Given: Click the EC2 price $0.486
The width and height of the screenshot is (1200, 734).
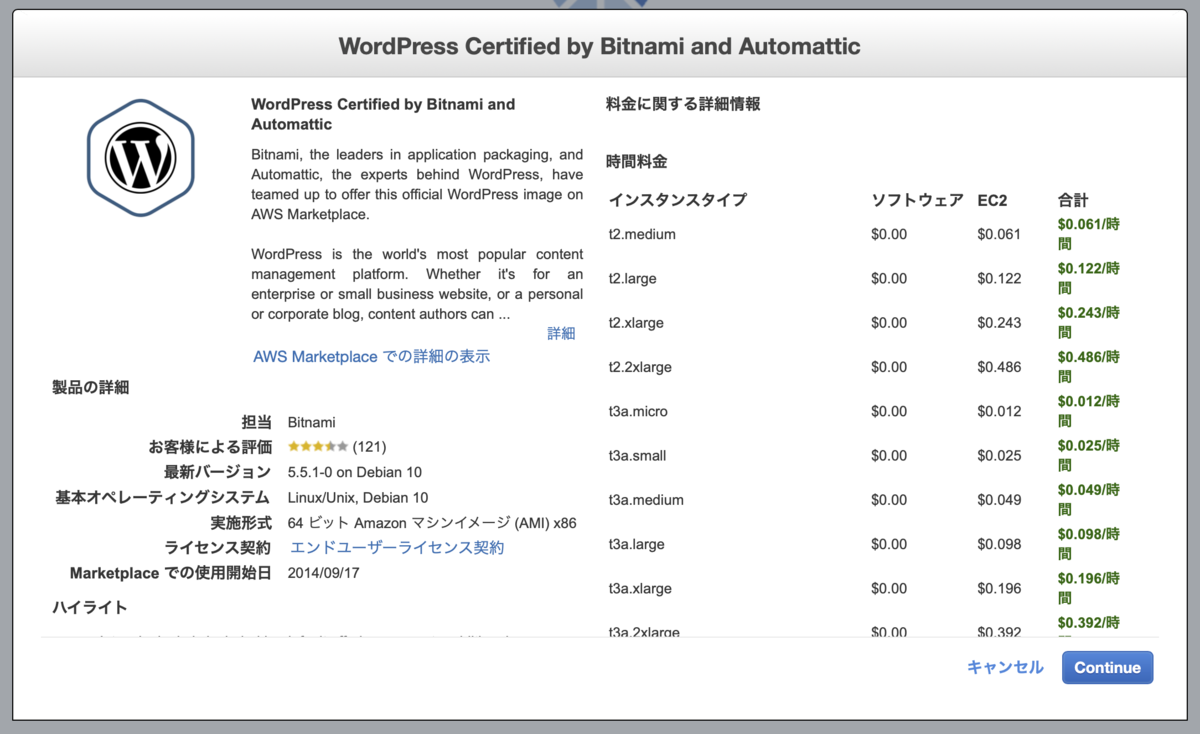Looking at the screenshot, I should 999,367.
